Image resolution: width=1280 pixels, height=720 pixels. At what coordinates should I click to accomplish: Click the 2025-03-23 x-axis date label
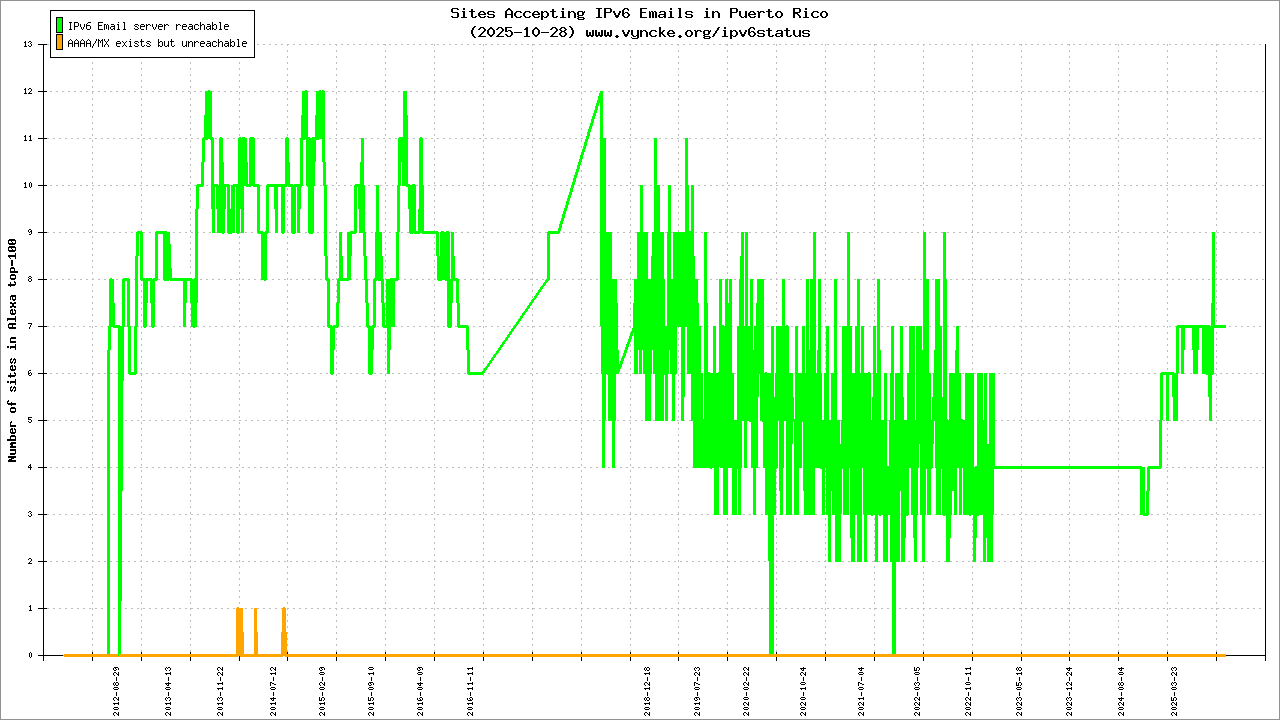coord(1175,687)
